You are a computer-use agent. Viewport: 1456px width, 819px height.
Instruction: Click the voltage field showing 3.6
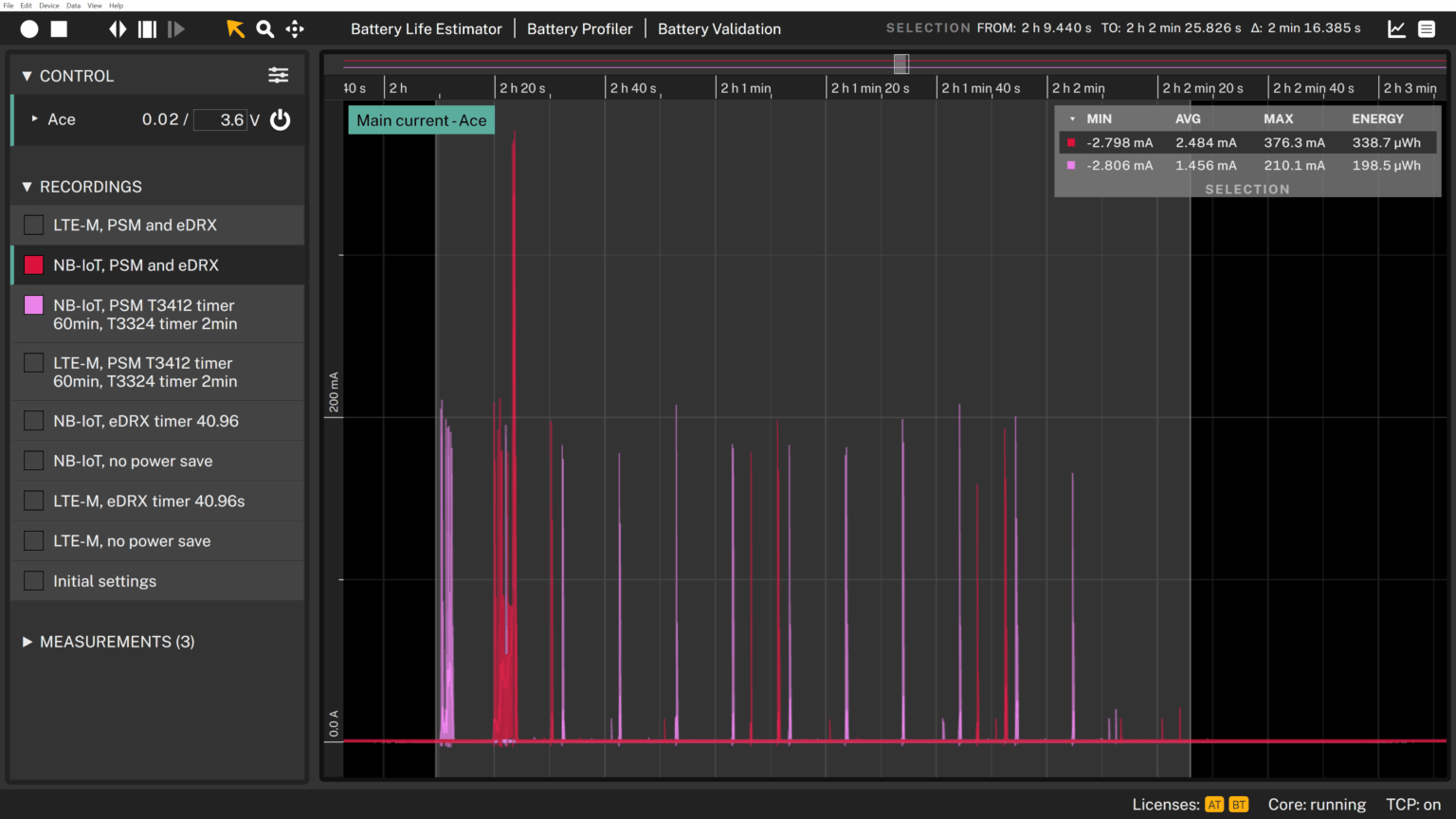point(221,119)
